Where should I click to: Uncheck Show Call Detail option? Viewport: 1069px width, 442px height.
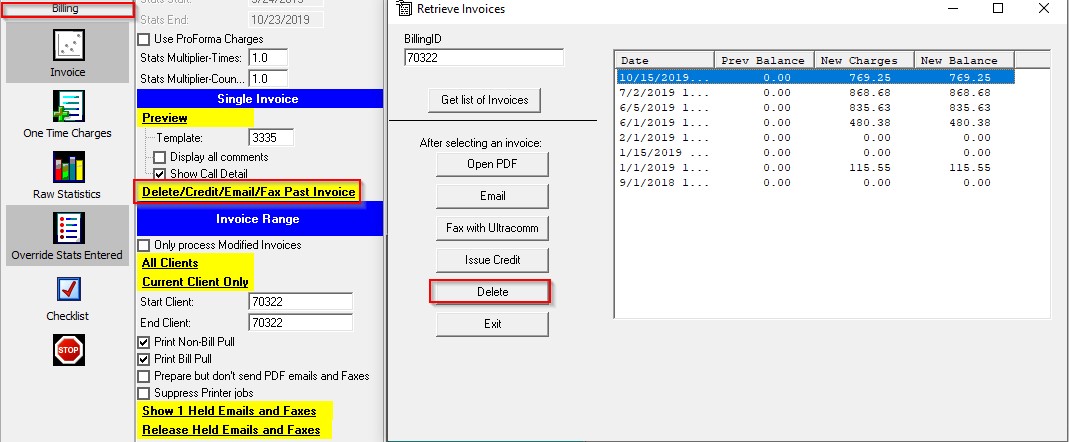160,173
